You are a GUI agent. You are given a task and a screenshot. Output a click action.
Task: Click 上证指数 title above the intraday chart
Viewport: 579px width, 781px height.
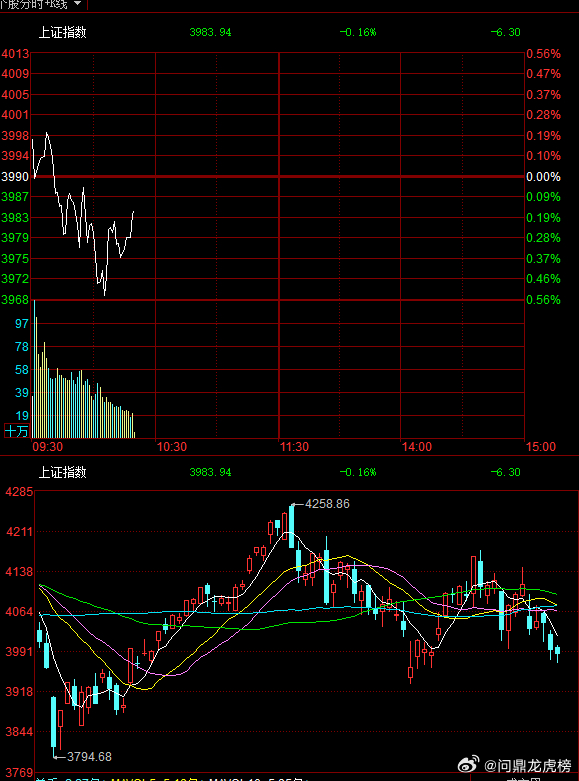pos(63,32)
